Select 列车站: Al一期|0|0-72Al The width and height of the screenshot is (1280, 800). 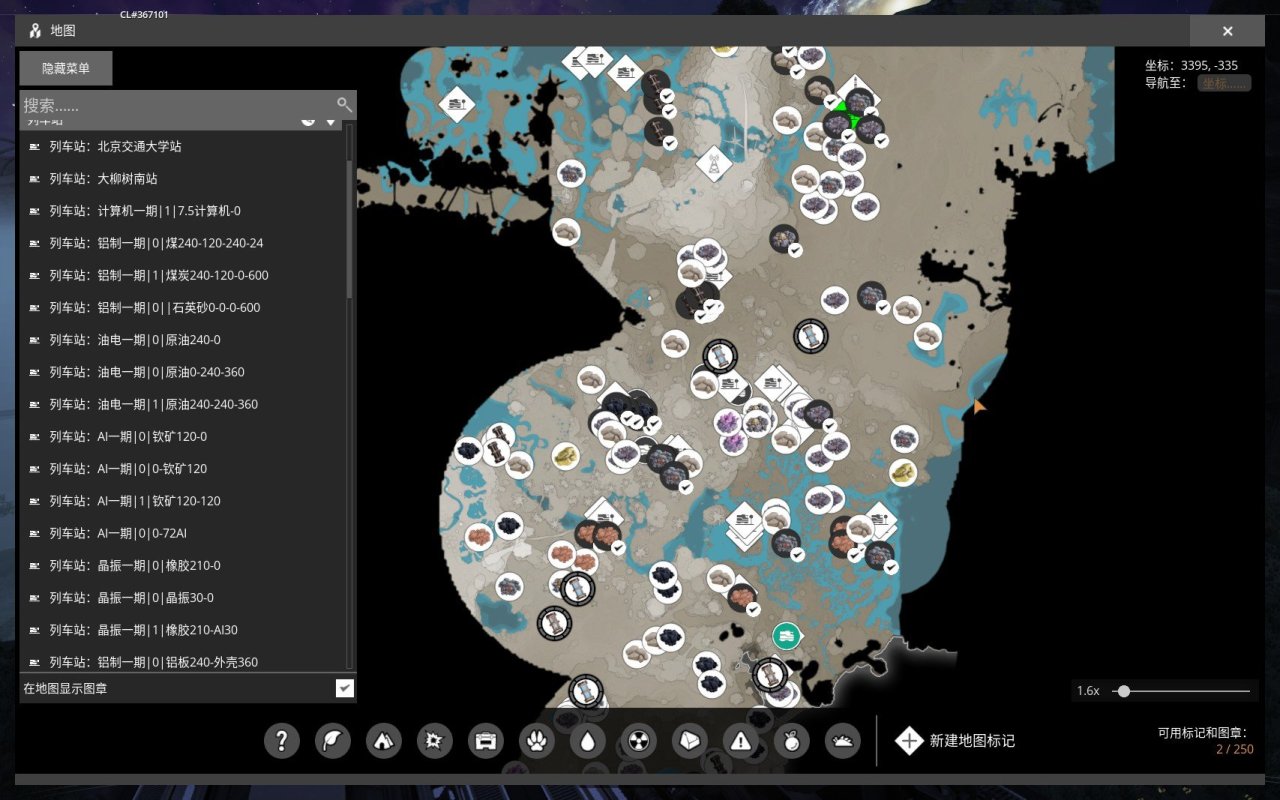[x=182, y=533]
